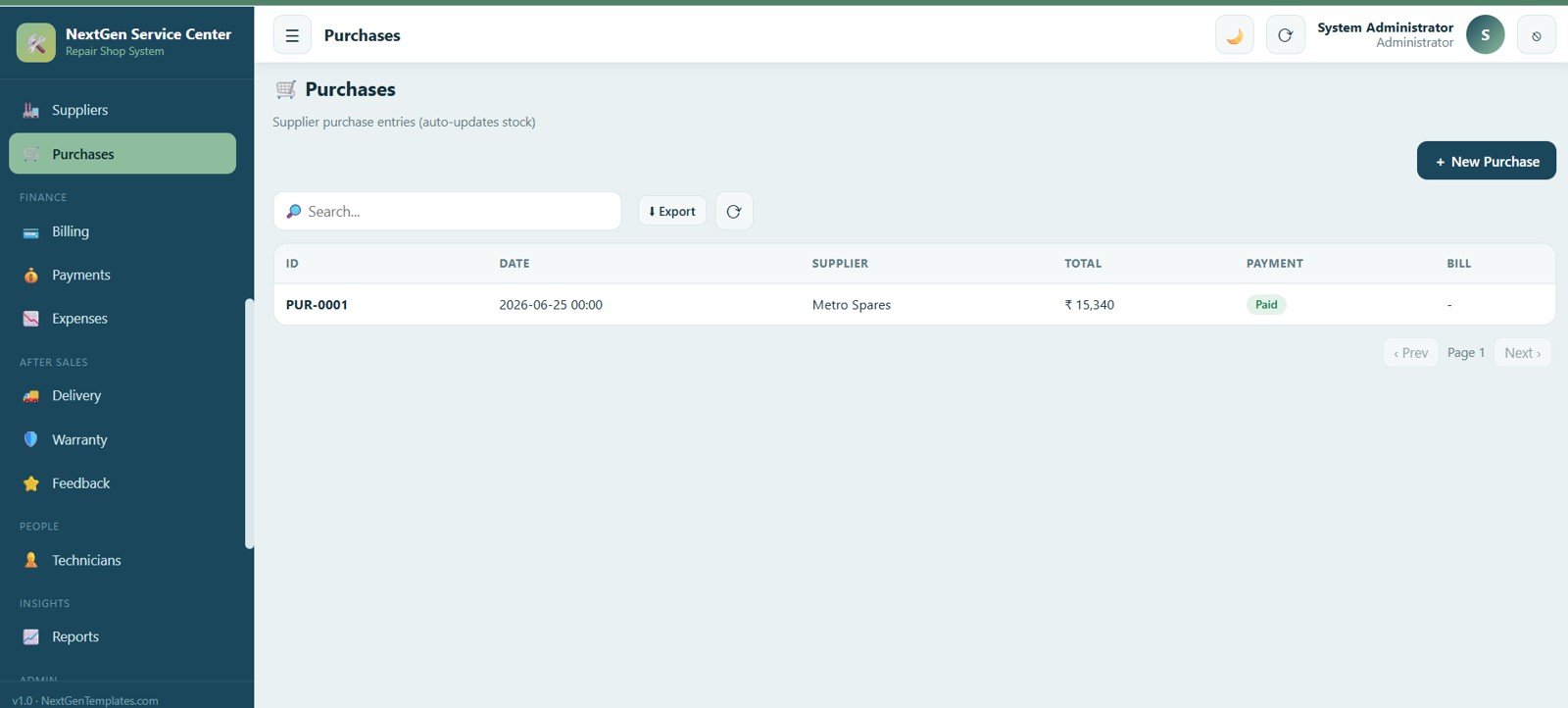Click the BILL column header
Screen dimensions: 1568x708
point(1459,264)
